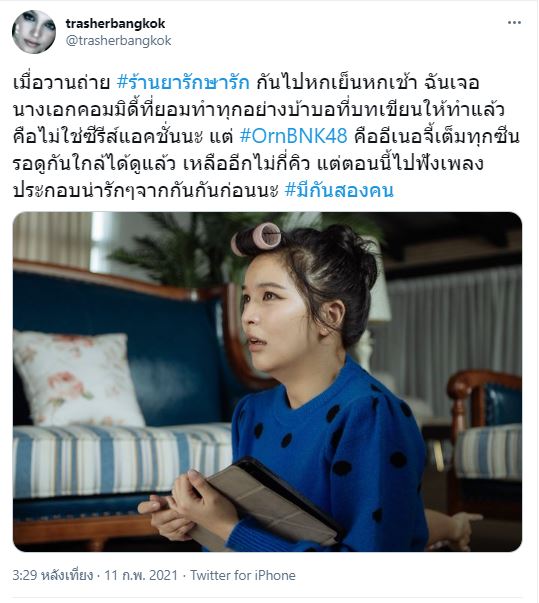
Task: Click the wooden chair in the photo
Action: 485,442
